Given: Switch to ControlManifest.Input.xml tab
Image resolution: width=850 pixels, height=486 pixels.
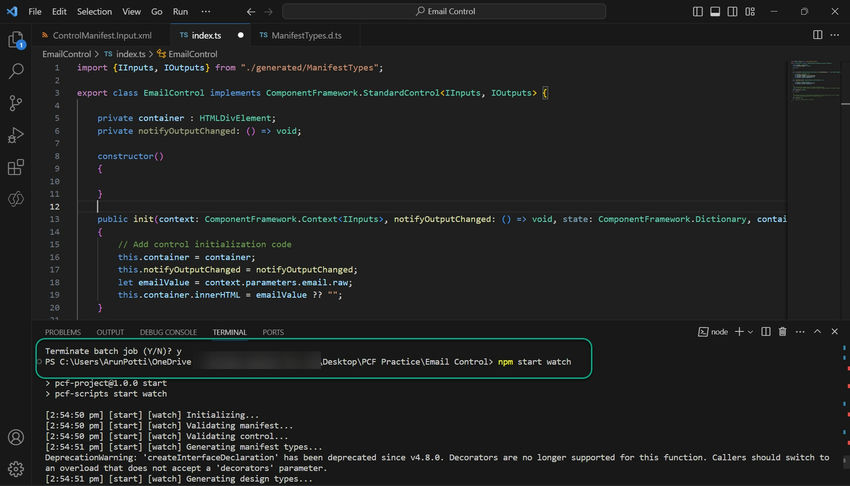Looking at the screenshot, I should pos(101,35).
